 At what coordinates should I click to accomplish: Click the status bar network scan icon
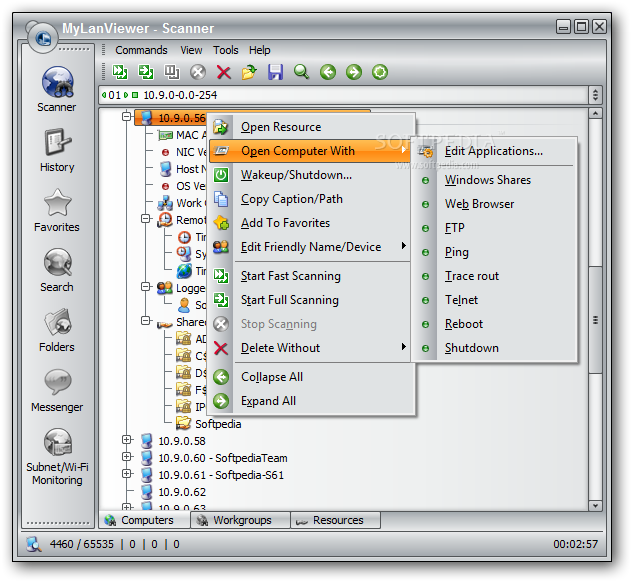click(x=34, y=544)
